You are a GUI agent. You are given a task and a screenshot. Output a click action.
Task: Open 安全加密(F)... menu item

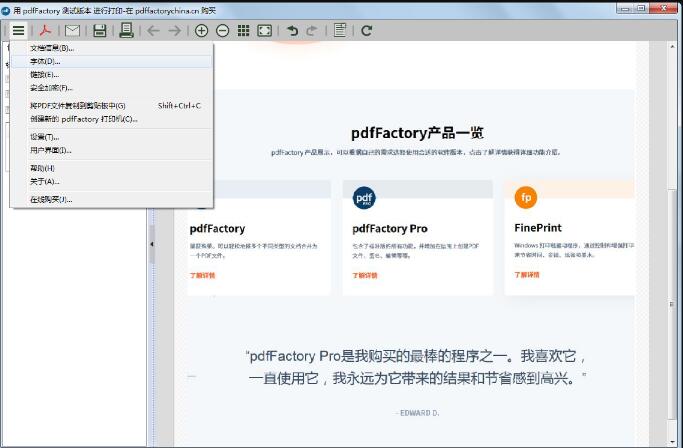coord(112,88)
